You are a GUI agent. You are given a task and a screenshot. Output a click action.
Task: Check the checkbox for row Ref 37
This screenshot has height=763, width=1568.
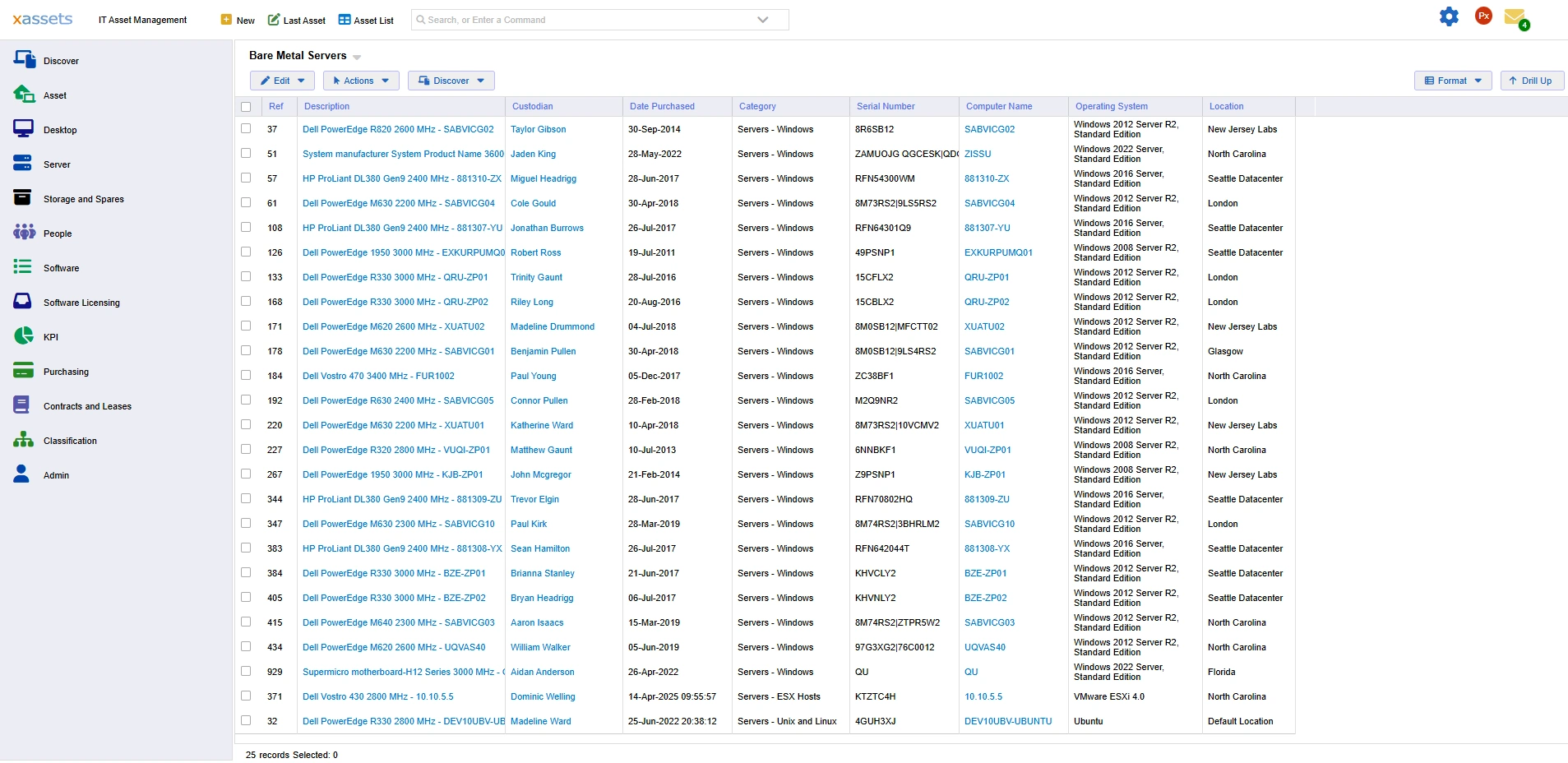[246, 129]
